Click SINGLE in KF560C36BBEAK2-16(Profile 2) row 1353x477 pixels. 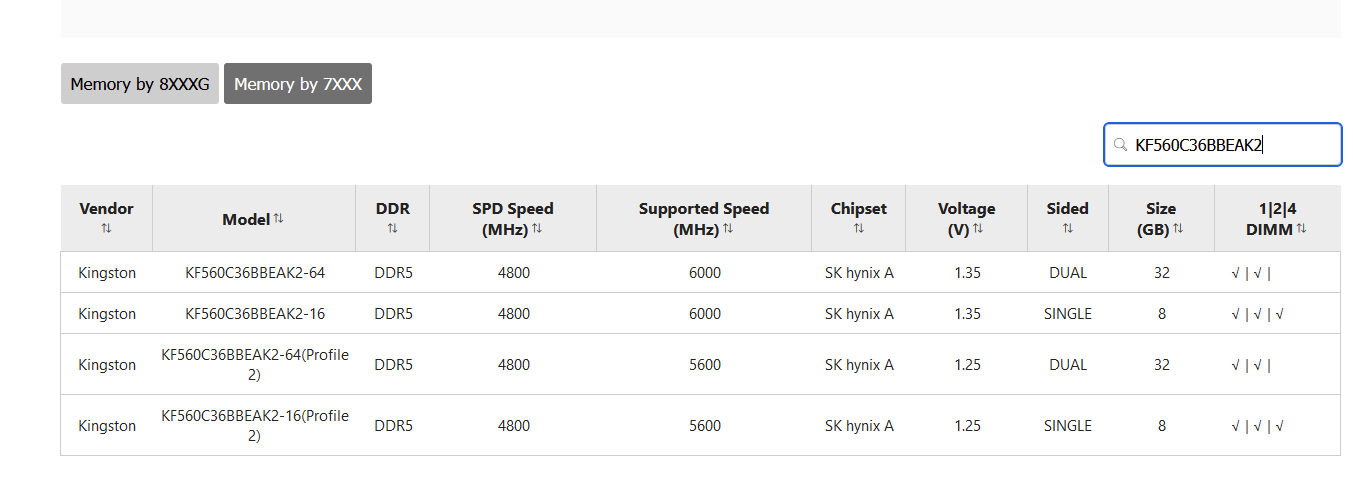1068,426
